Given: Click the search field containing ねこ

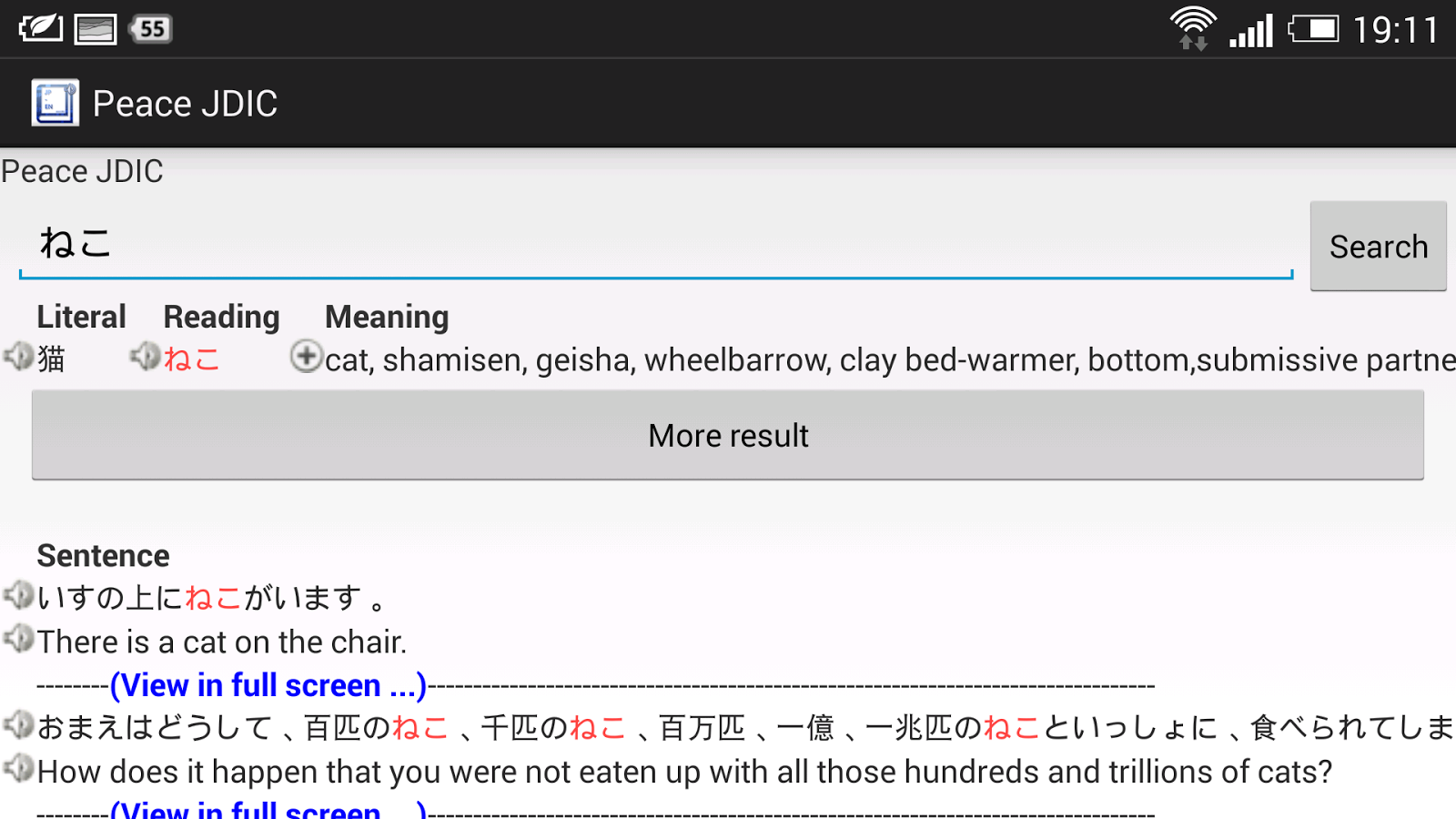Looking at the screenshot, I should 637,242.
